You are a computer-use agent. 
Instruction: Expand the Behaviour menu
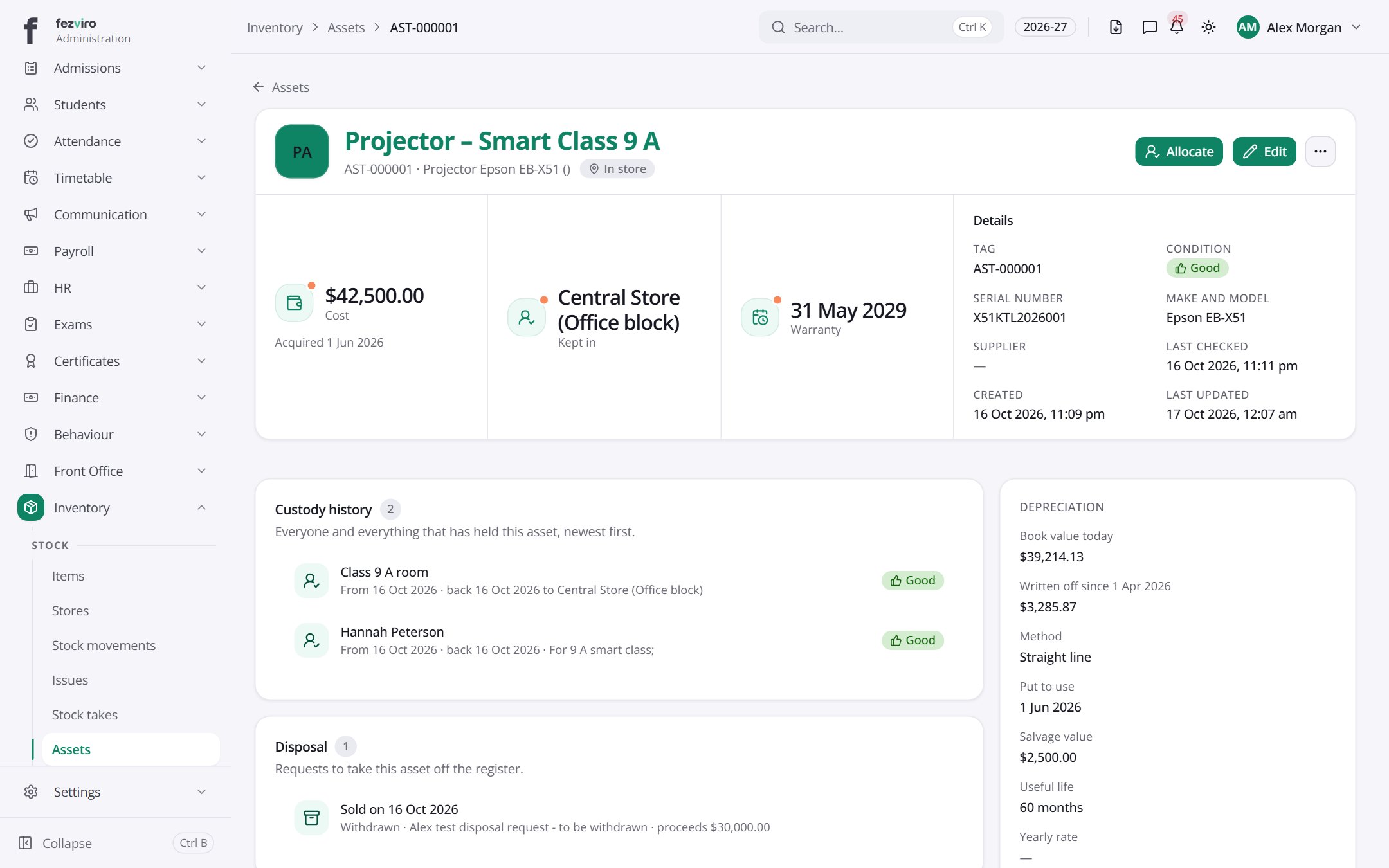point(116,434)
